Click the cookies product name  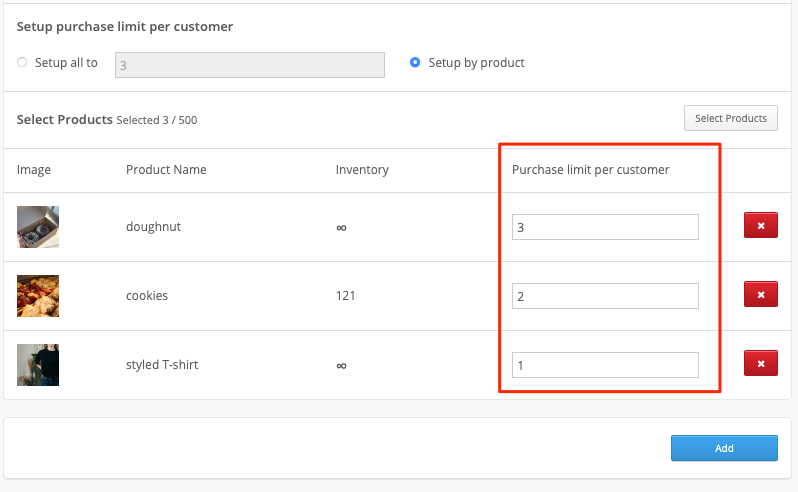point(147,296)
